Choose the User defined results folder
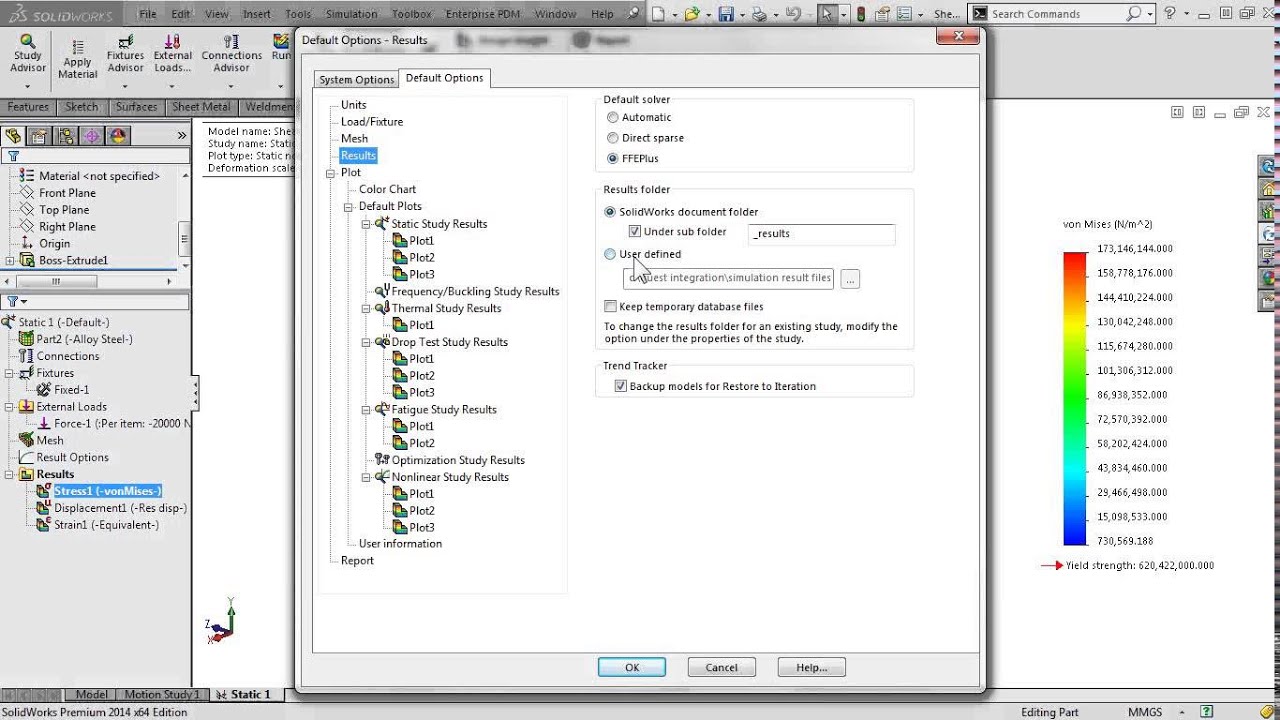1280x720 pixels. (x=610, y=254)
